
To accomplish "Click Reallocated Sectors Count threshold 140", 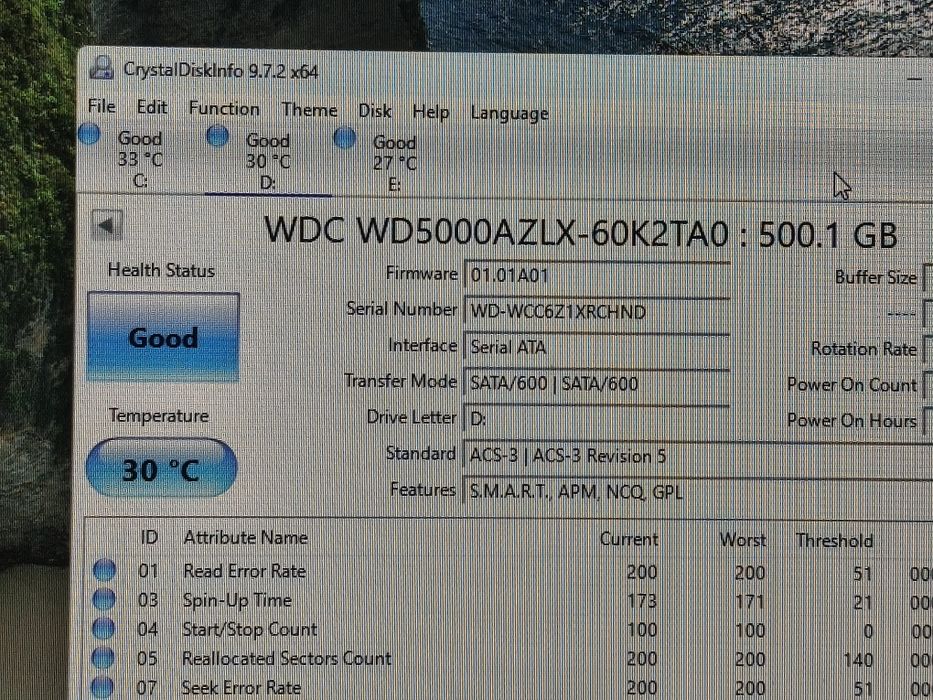I will [857, 660].
